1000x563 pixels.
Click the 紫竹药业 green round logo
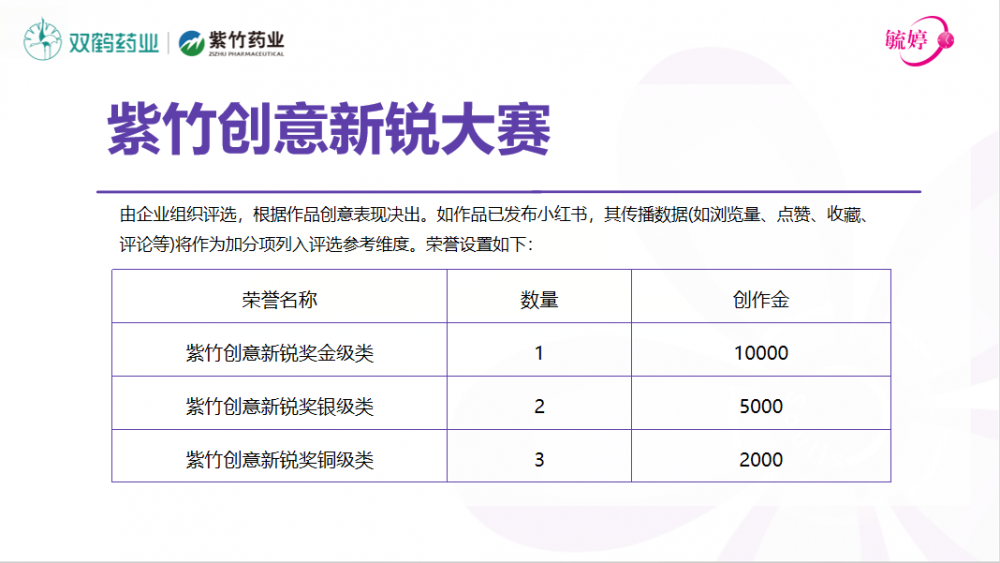[191, 43]
